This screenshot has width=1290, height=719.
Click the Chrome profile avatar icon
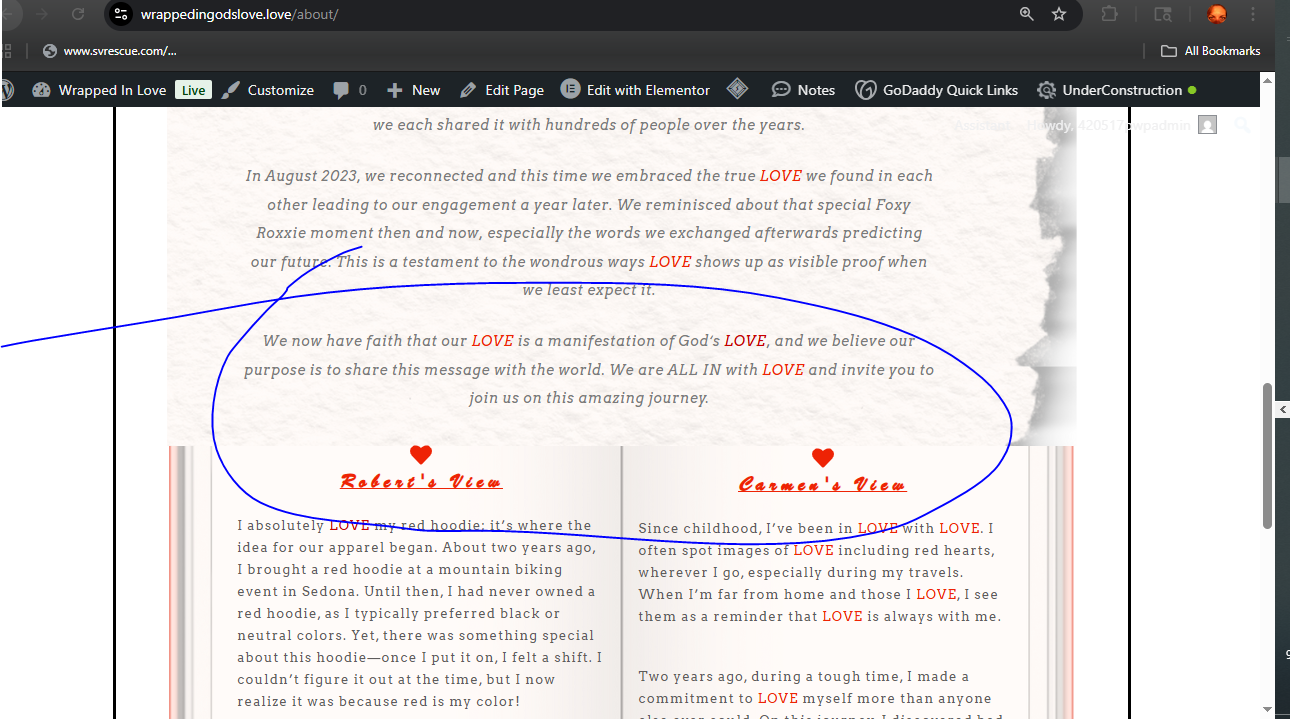pos(1216,14)
